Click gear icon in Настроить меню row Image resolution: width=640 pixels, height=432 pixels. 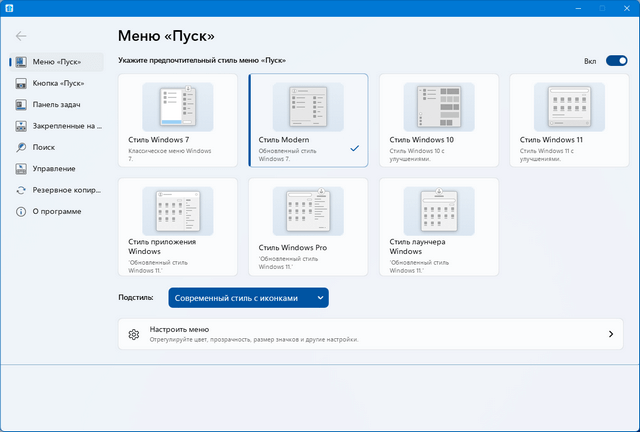(x=134, y=334)
